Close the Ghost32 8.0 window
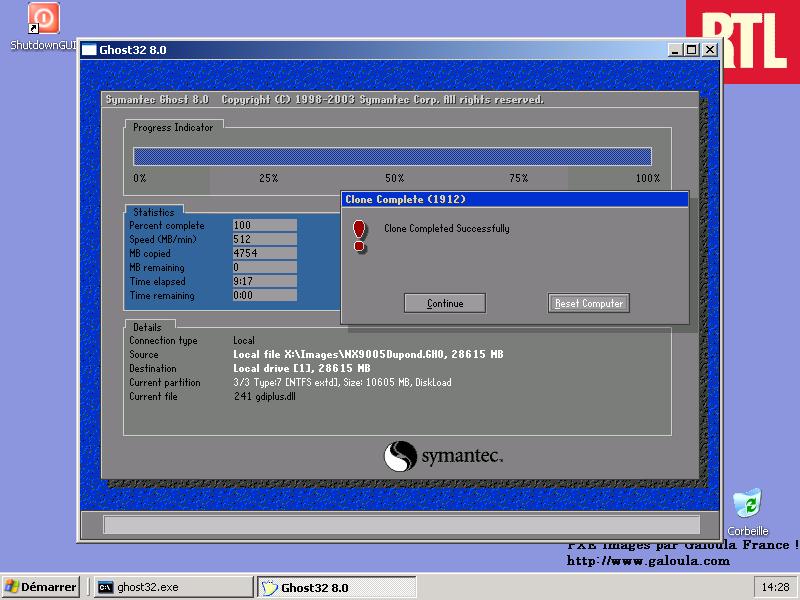The width and height of the screenshot is (800, 600). click(710, 50)
